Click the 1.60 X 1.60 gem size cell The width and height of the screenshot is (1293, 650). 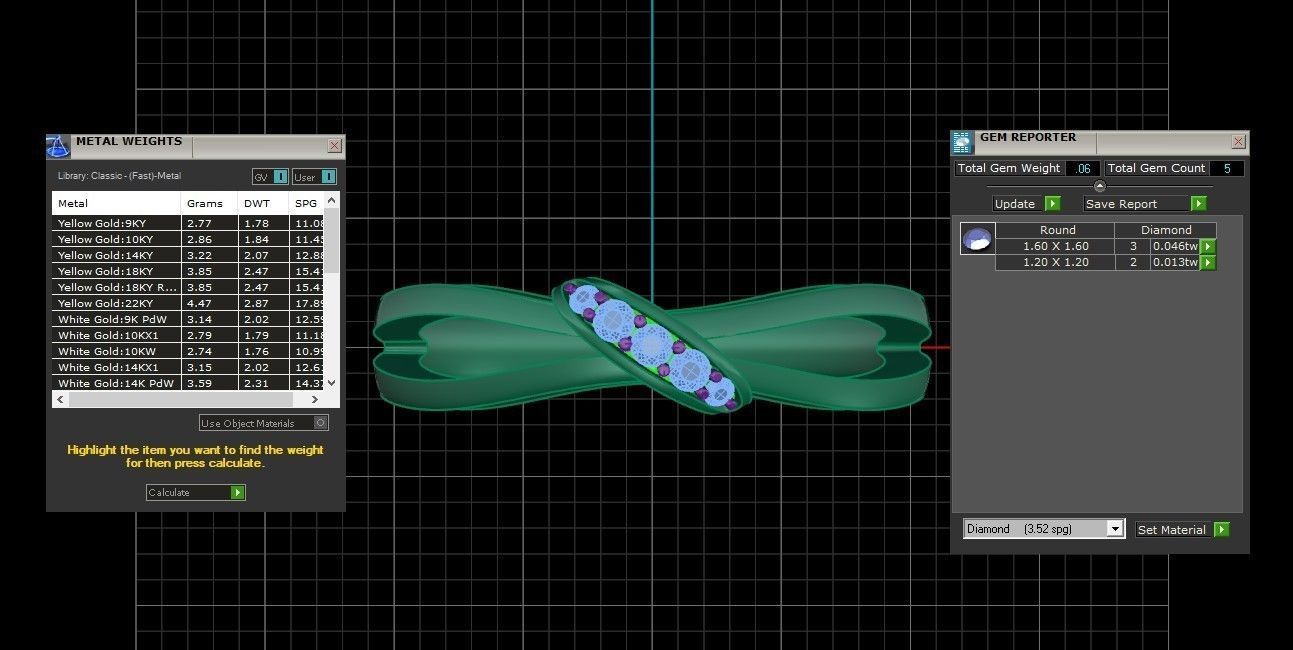point(1056,246)
